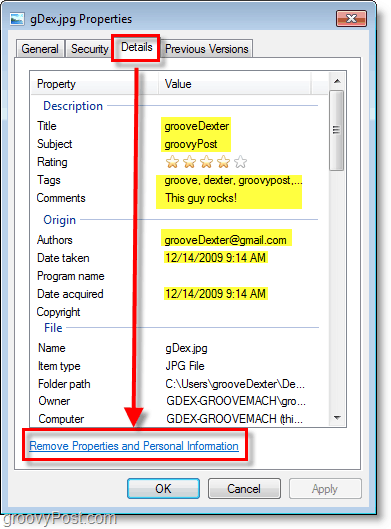Close the gDex.jpg Properties dialog
391x529 pixels.
[x=351, y=18]
